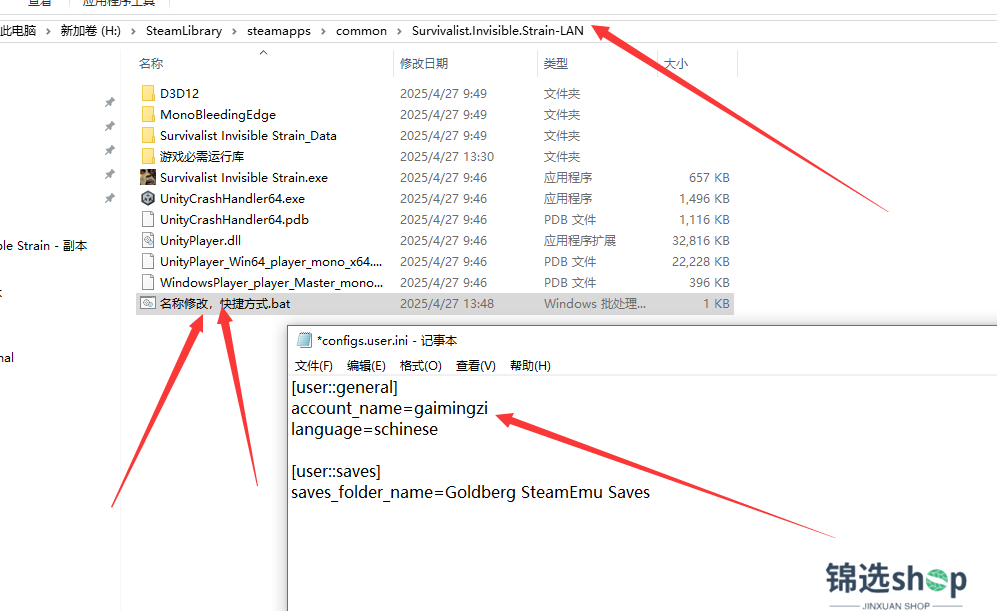This screenshot has width=997, height=611.
Task: Click the "应用程序扩展" type of UnityPlayer.dll
Action: 580,240
